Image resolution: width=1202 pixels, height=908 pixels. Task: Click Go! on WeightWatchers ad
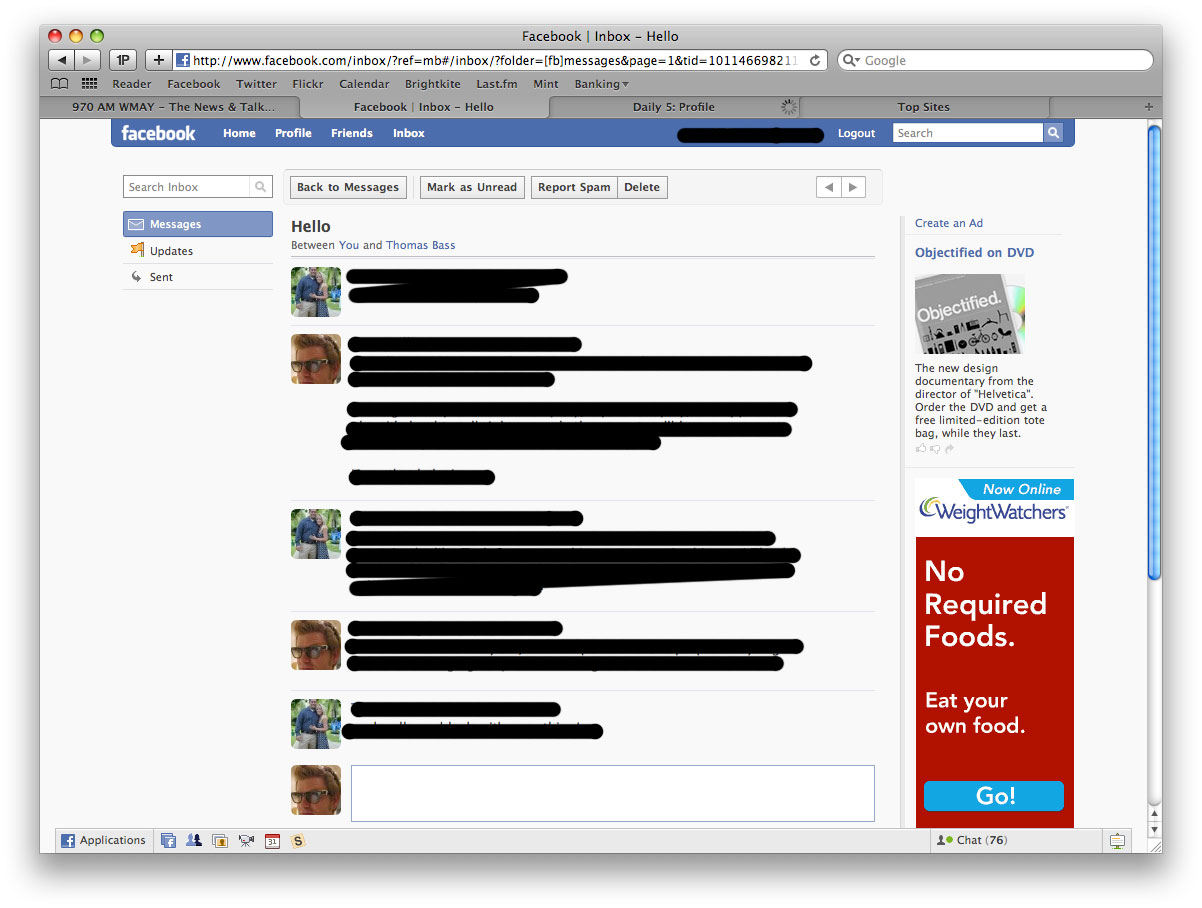tap(994, 796)
